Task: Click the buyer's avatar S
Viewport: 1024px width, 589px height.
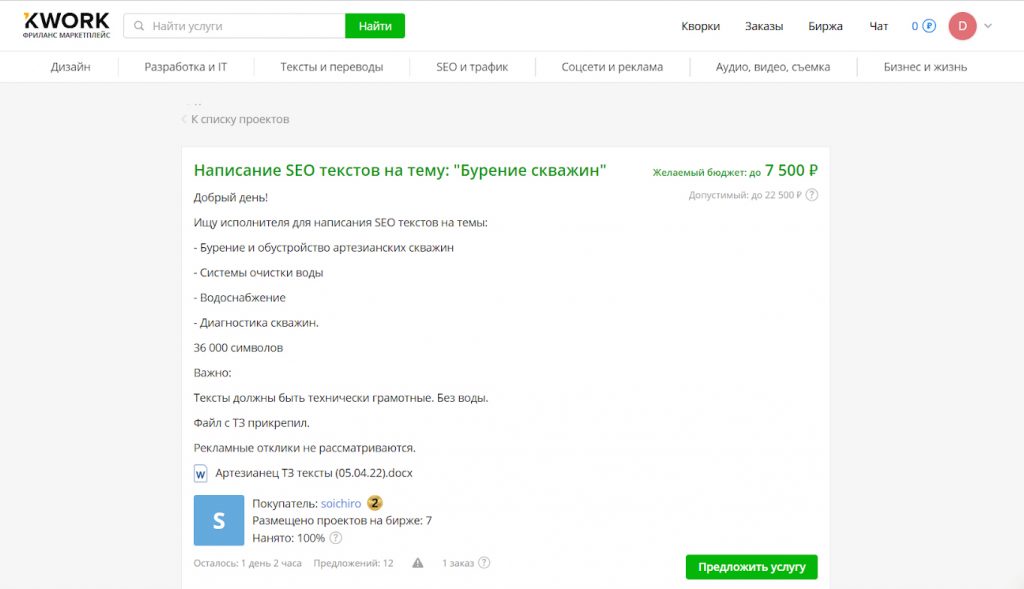Action: (218, 520)
